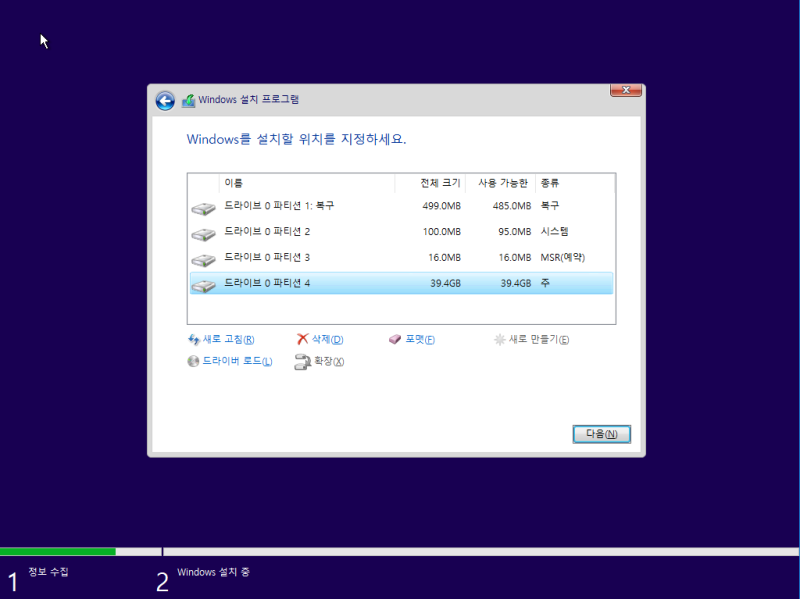Click the 확장(X) extend link
Viewport: 800px width, 599px height.
(x=329, y=361)
